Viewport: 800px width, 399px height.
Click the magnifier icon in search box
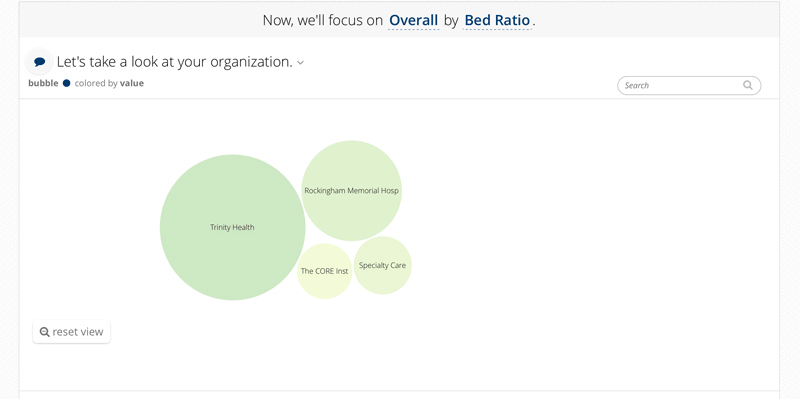tap(747, 85)
